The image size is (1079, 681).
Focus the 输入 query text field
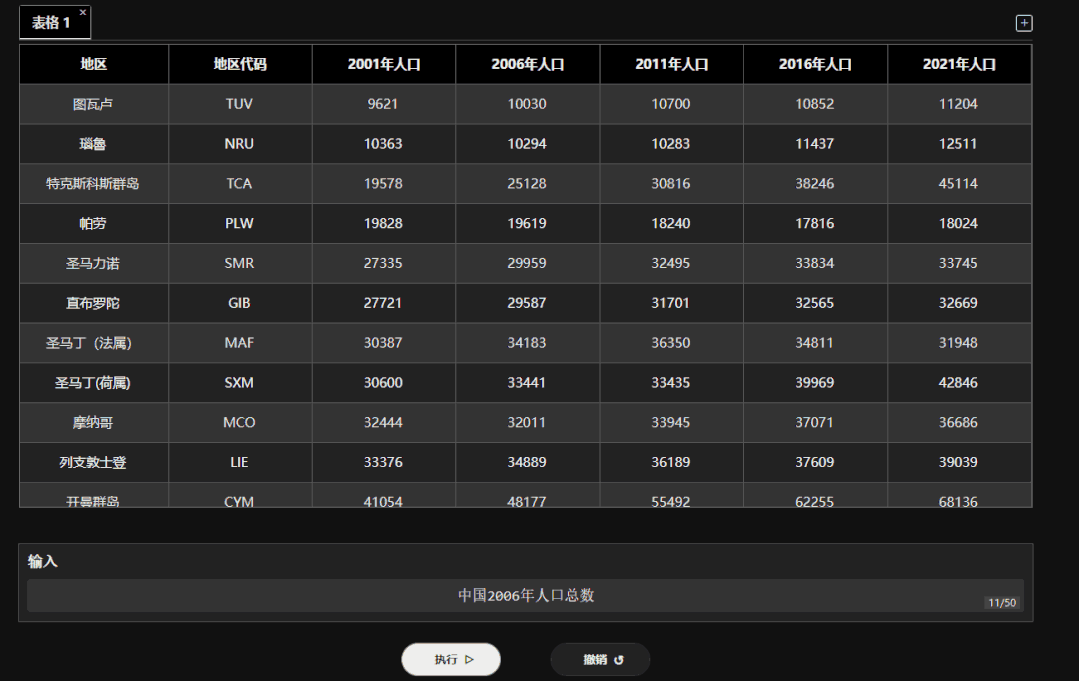[x=525, y=596]
